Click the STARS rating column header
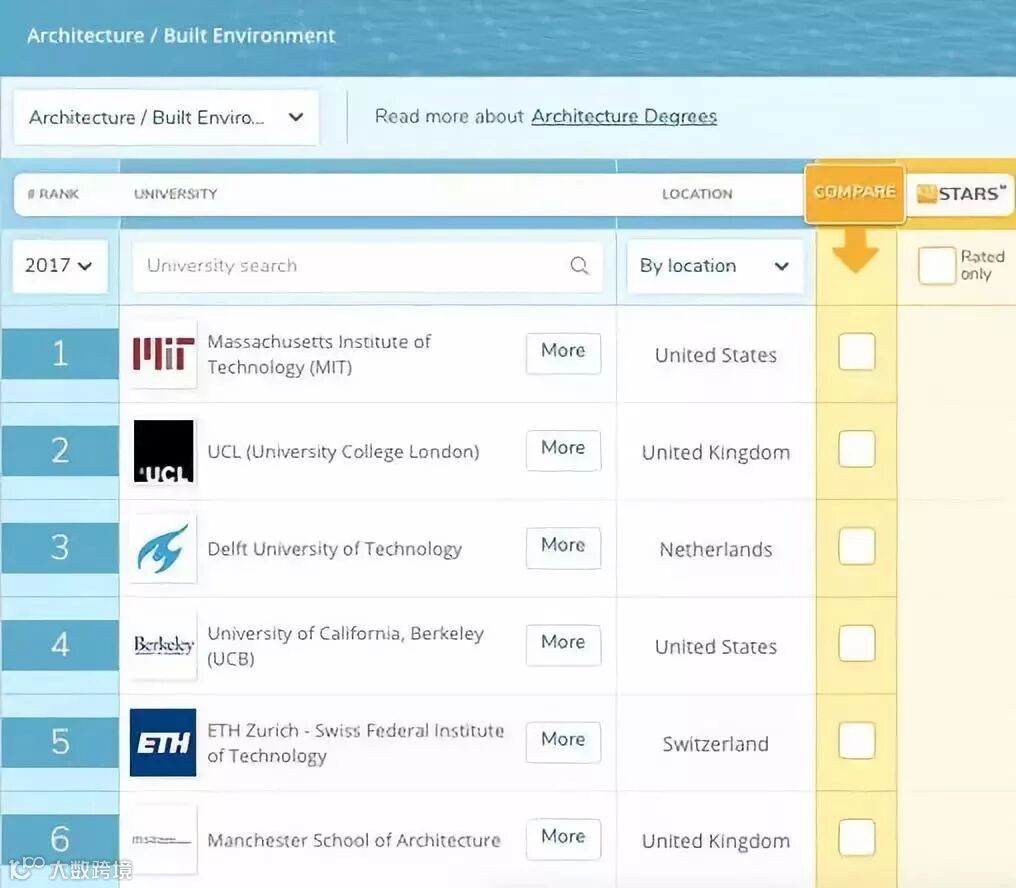 [x=961, y=193]
